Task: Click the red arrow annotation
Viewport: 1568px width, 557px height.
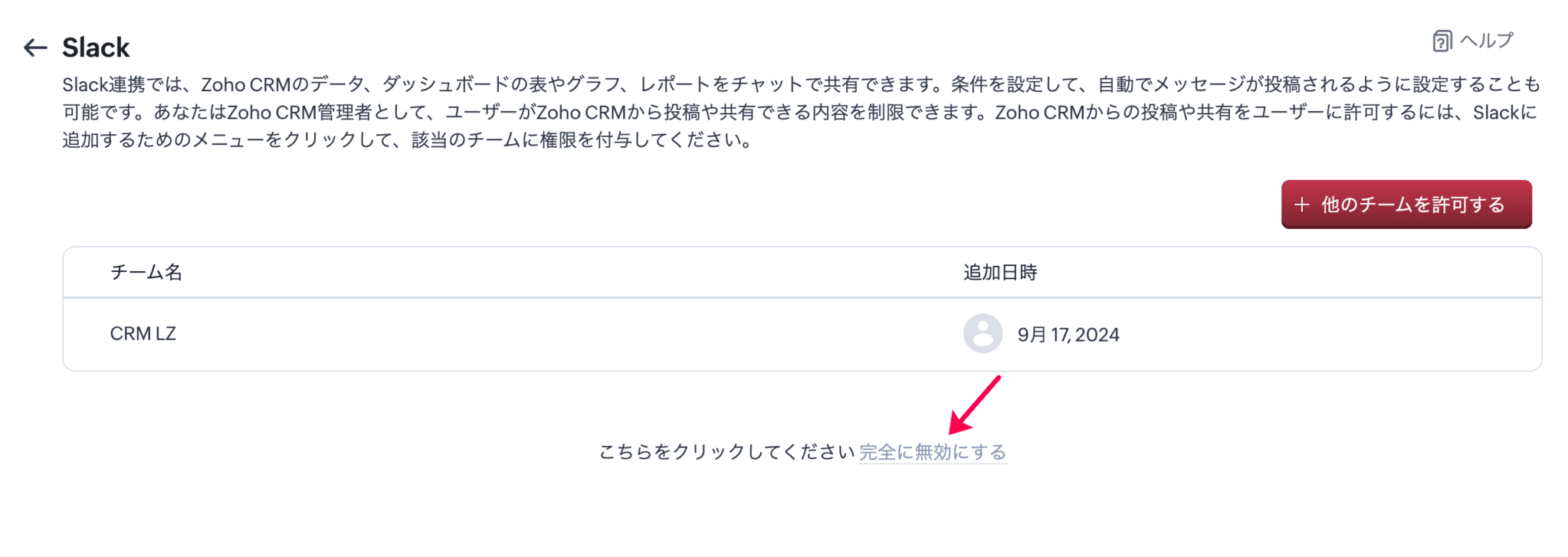Action: [974, 405]
